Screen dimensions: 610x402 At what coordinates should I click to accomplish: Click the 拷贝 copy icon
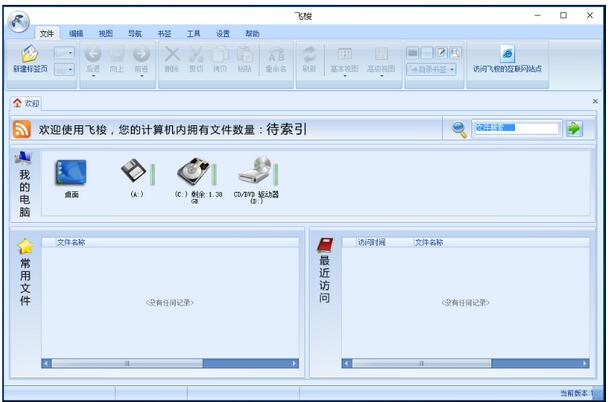[x=220, y=54]
